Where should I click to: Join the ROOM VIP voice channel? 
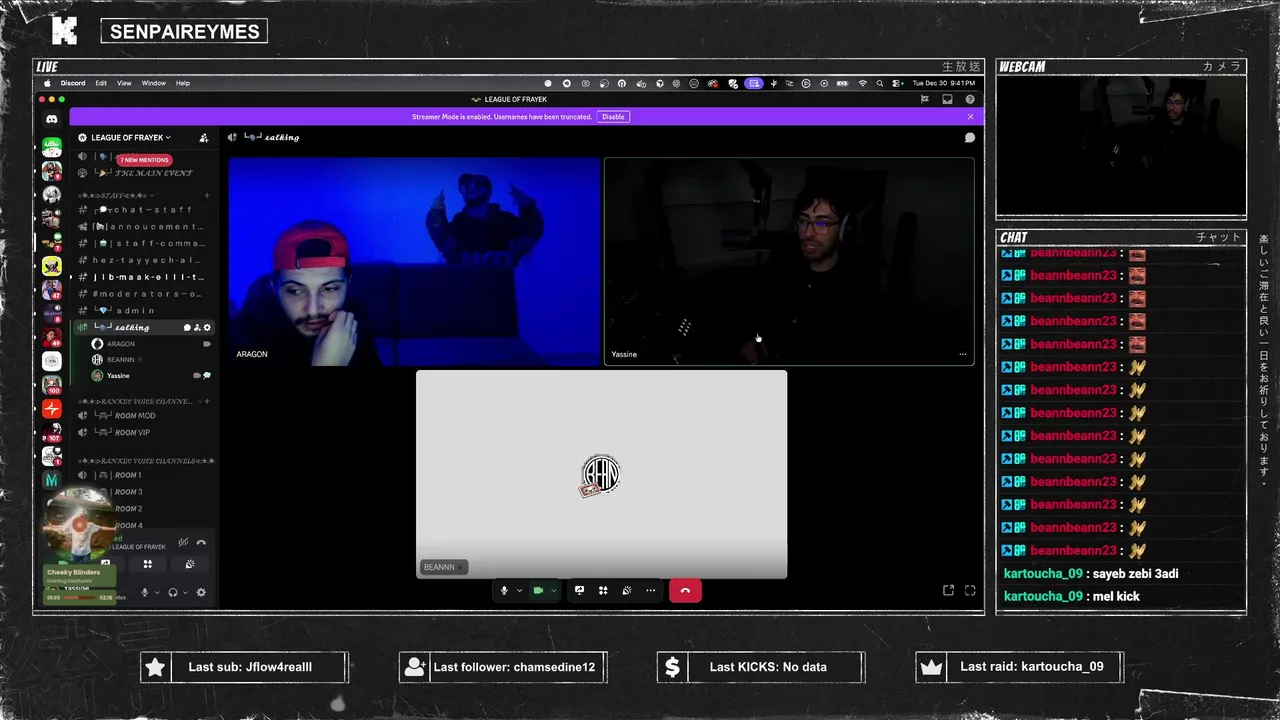143,433
